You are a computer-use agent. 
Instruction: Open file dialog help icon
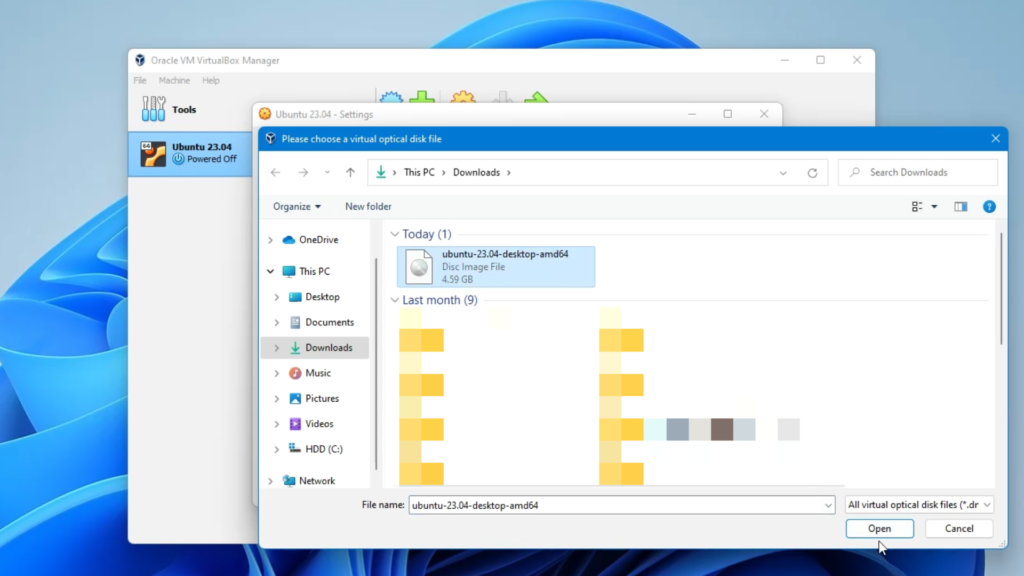pyautogui.click(x=989, y=206)
